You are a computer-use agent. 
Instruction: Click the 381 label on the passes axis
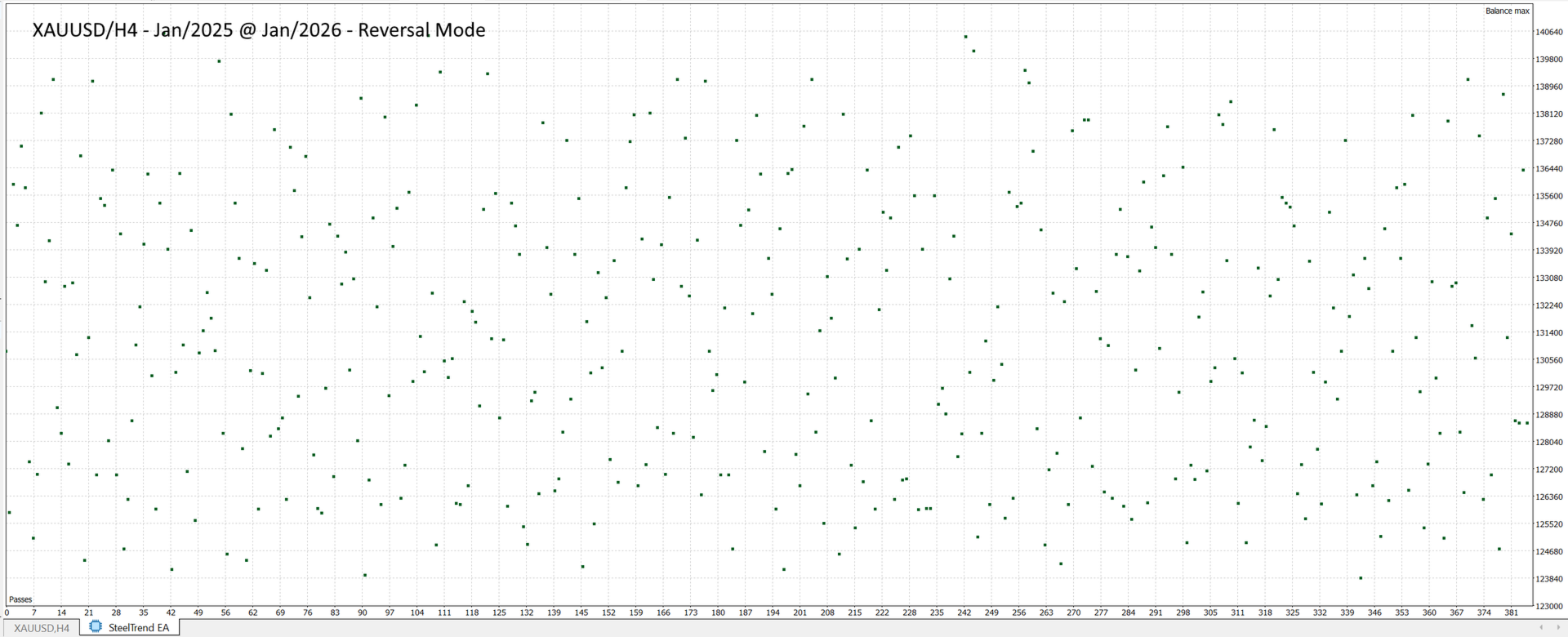click(1512, 612)
